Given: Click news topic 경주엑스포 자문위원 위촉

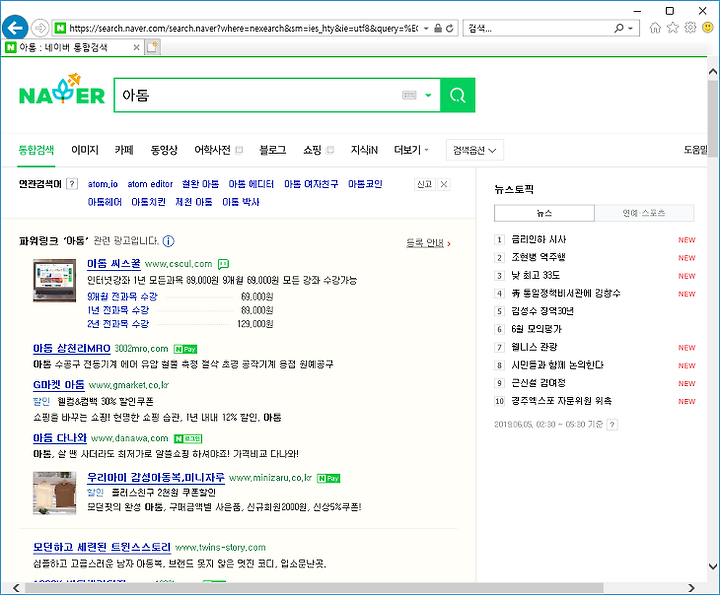Looking at the screenshot, I should (x=562, y=401).
